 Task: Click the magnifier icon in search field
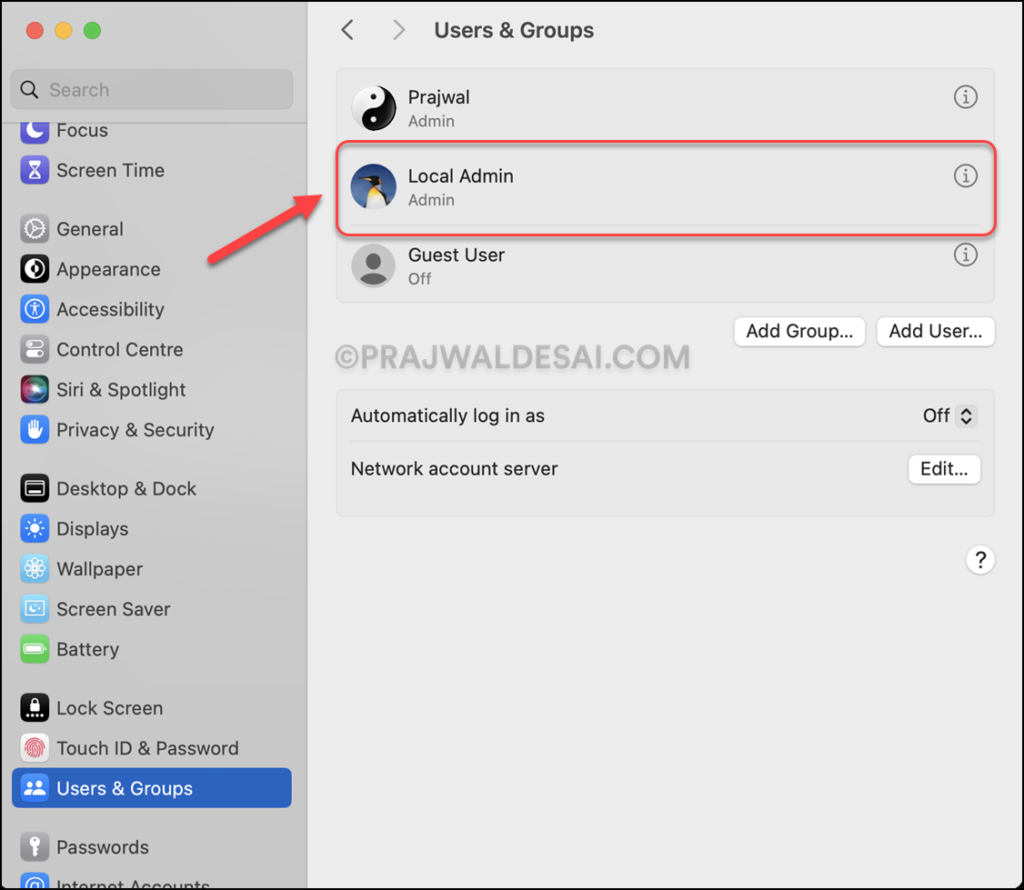[x=29, y=89]
